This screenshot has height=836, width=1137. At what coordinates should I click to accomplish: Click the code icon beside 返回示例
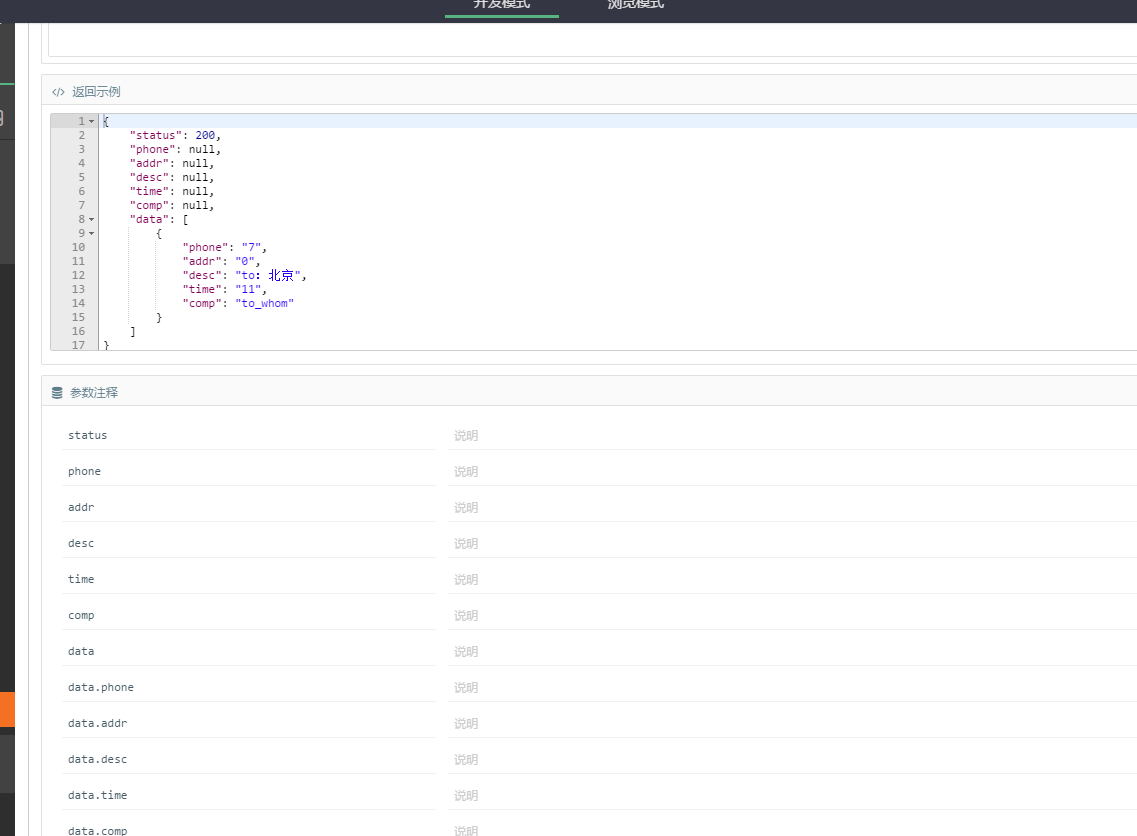point(58,92)
